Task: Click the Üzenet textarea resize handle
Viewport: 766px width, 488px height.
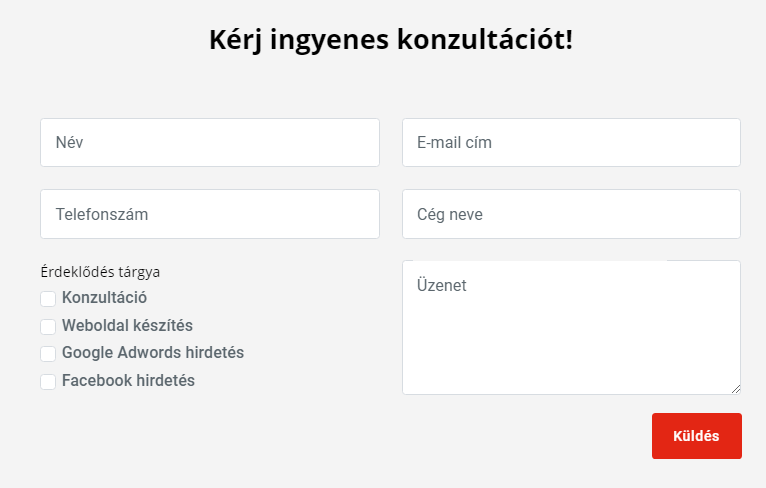Action: coord(735,389)
